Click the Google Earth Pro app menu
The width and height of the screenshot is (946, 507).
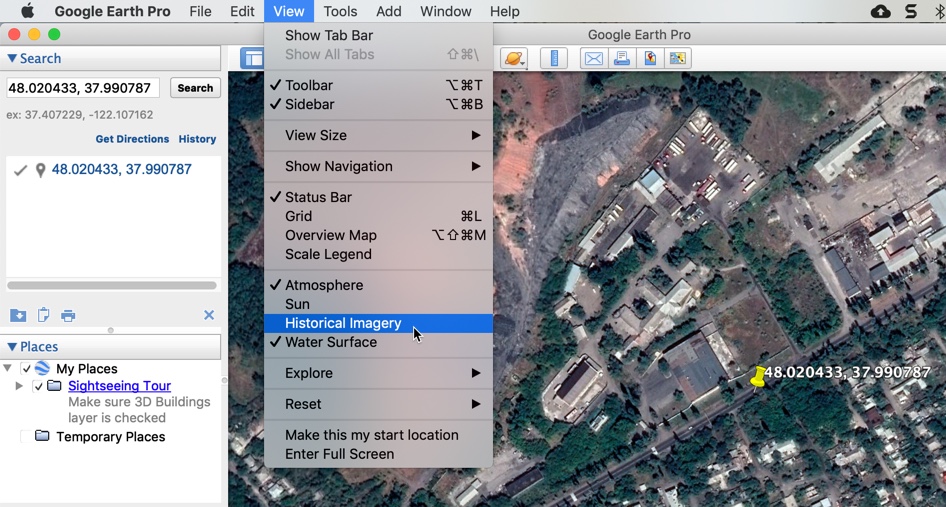(112, 11)
